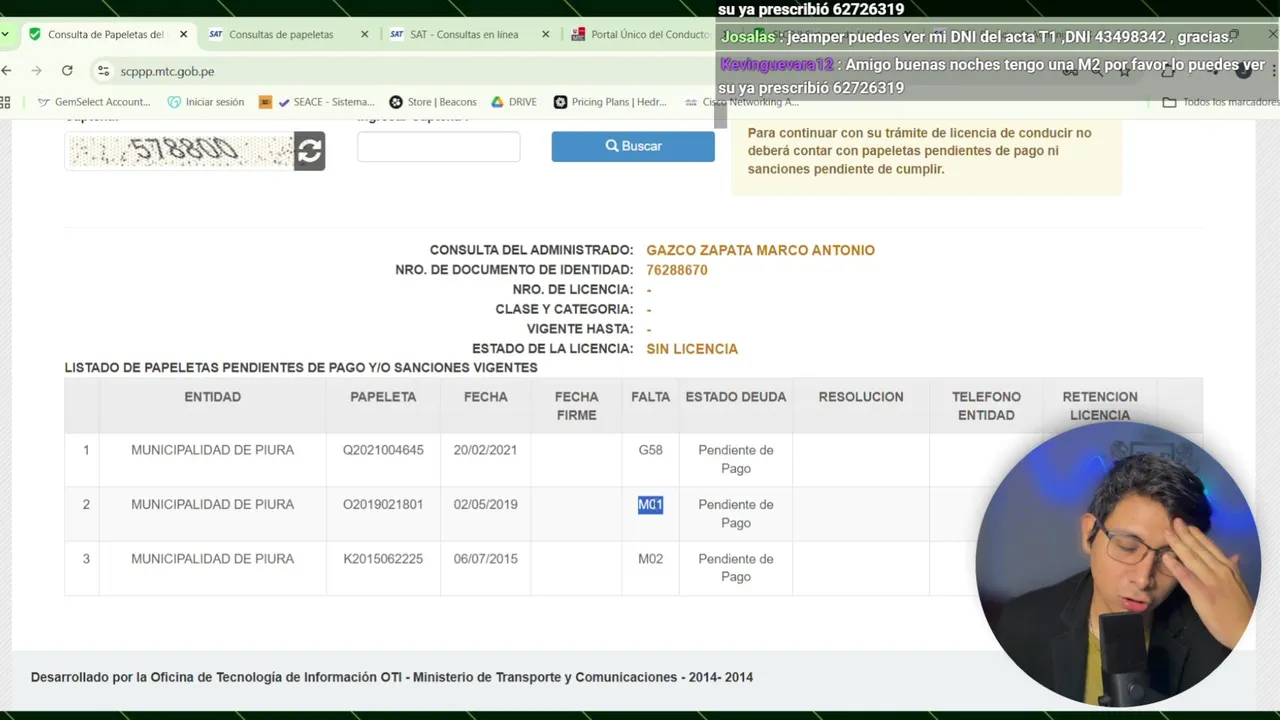The height and width of the screenshot is (720, 1280).
Task: Click the SIN LICENCIA status text
Action: 692,349
